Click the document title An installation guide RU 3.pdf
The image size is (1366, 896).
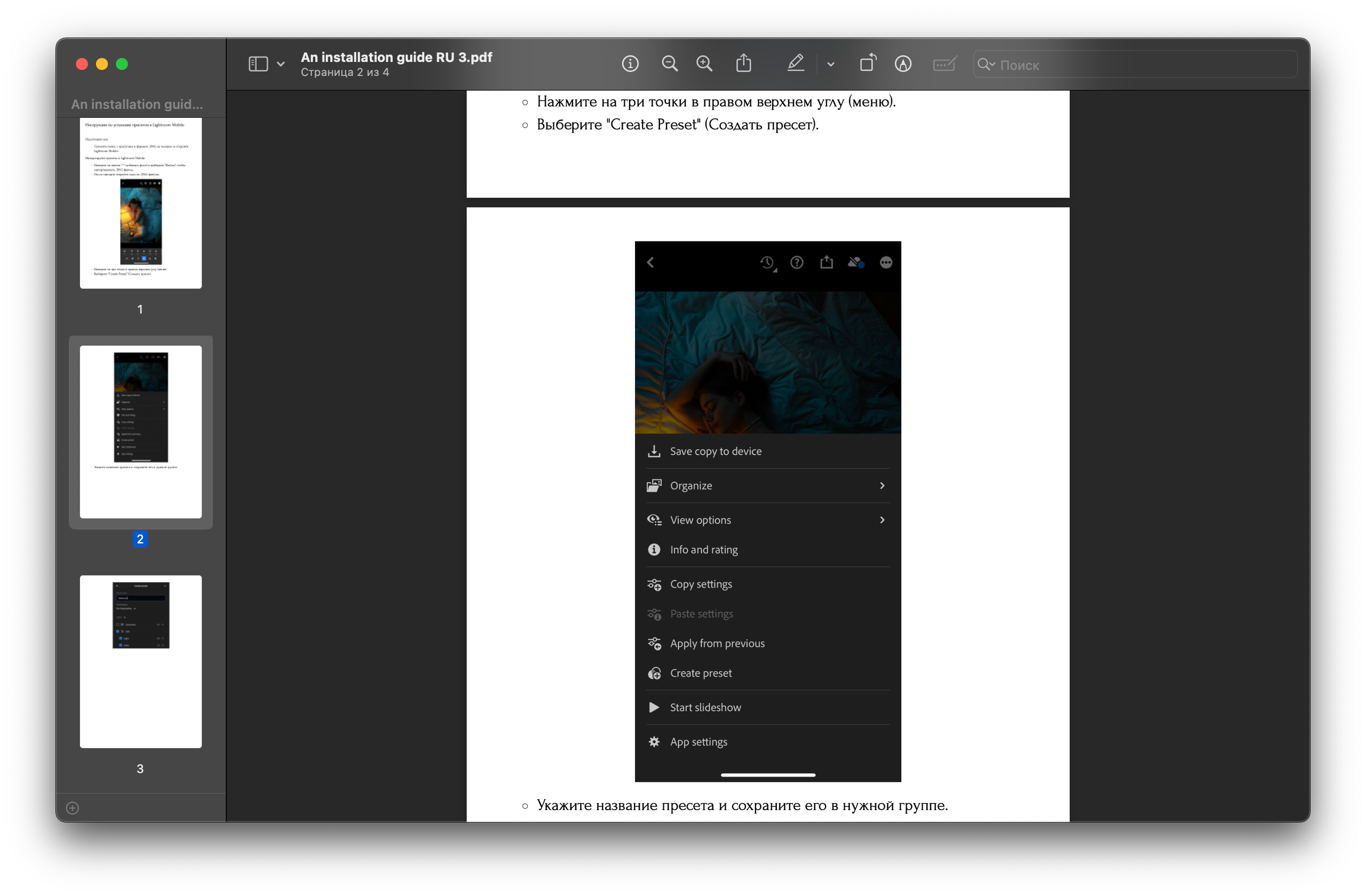tap(396, 57)
